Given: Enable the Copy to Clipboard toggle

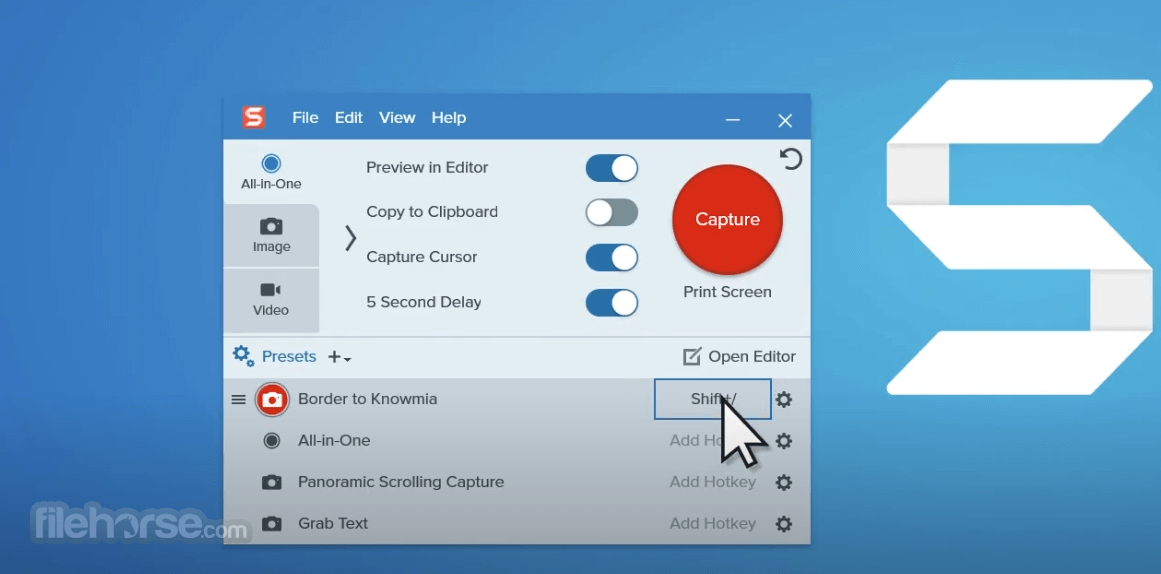Looking at the screenshot, I should tap(612, 213).
